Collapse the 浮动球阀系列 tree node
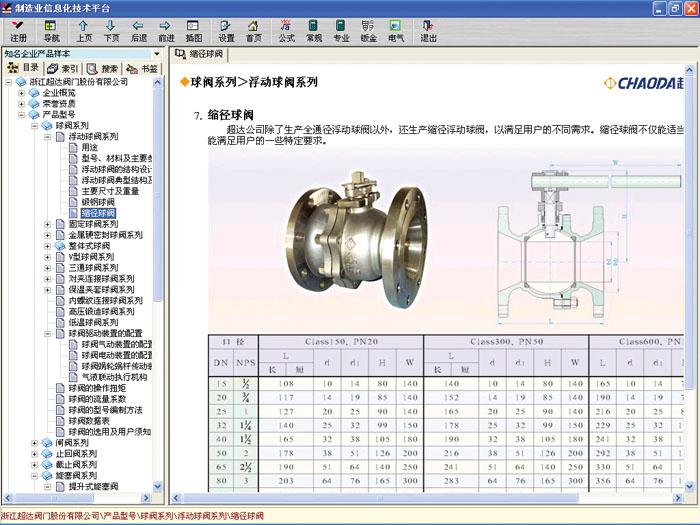The width and height of the screenshot is (700, 525). pos(47,136)
